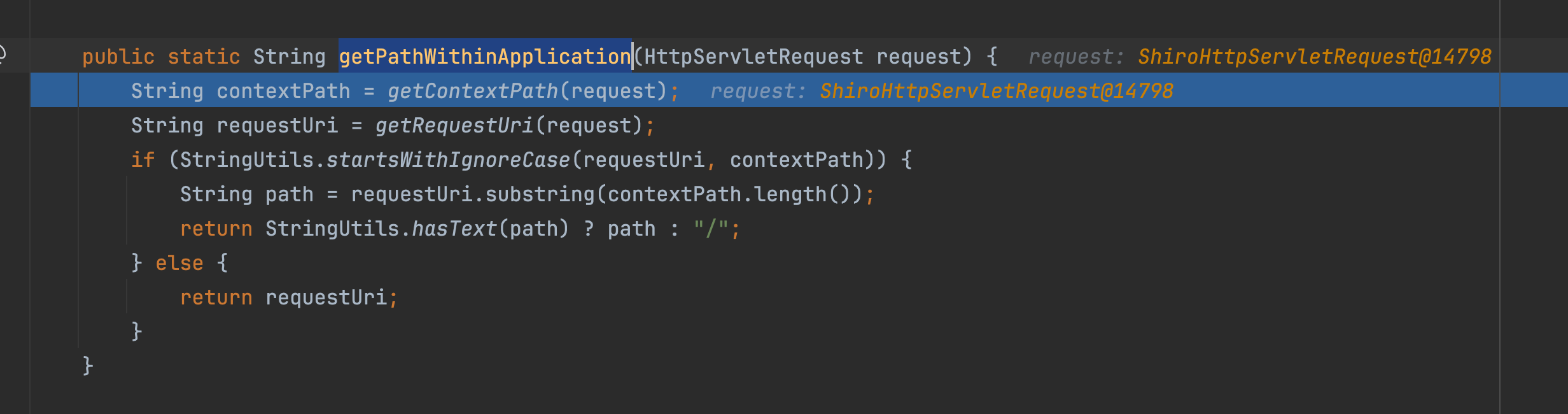Image resolution: width=1568 pixels, height=414 pixels.
Task: Place the cursor on the public keyword
Action: click(x=118, y=57)
